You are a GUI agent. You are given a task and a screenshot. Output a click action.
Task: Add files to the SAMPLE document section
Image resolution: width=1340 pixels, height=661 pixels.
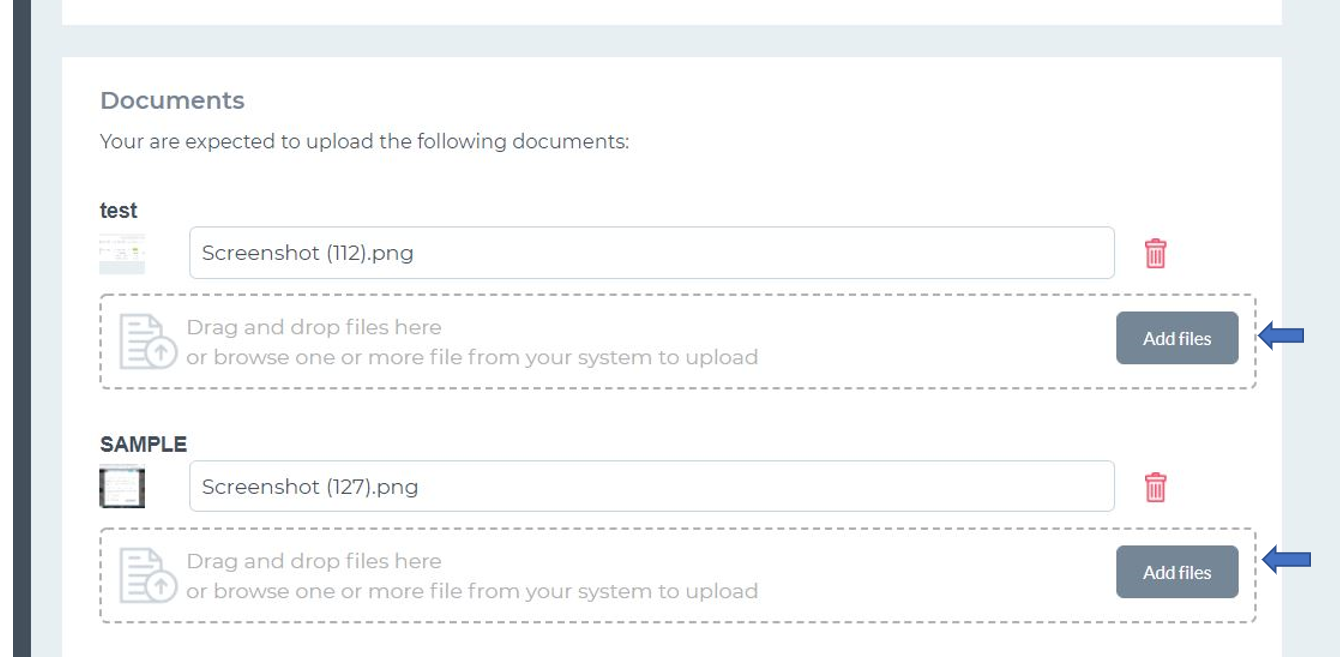click(x=1177, y=572)
